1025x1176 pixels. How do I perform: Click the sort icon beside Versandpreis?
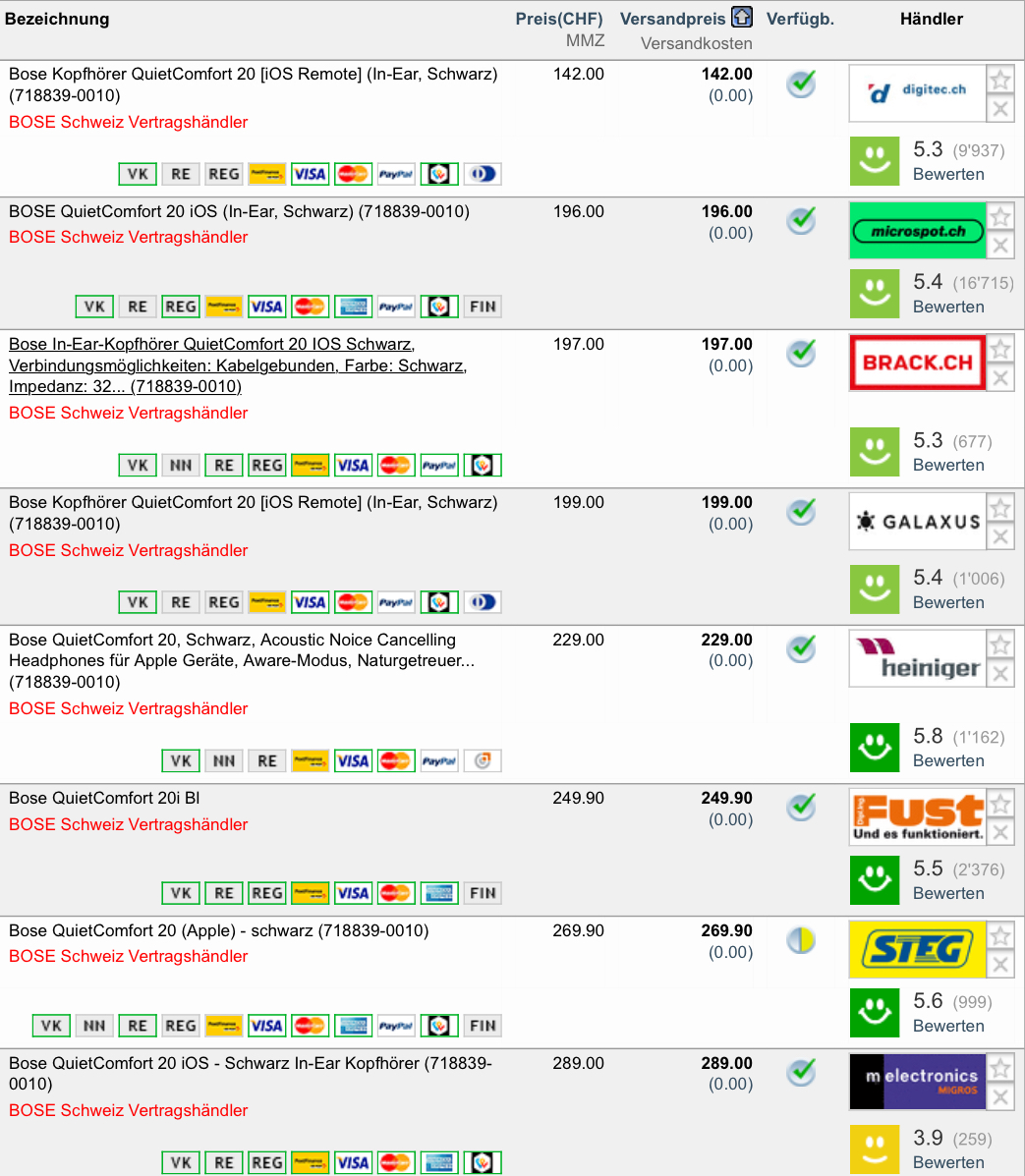[742, 18]
